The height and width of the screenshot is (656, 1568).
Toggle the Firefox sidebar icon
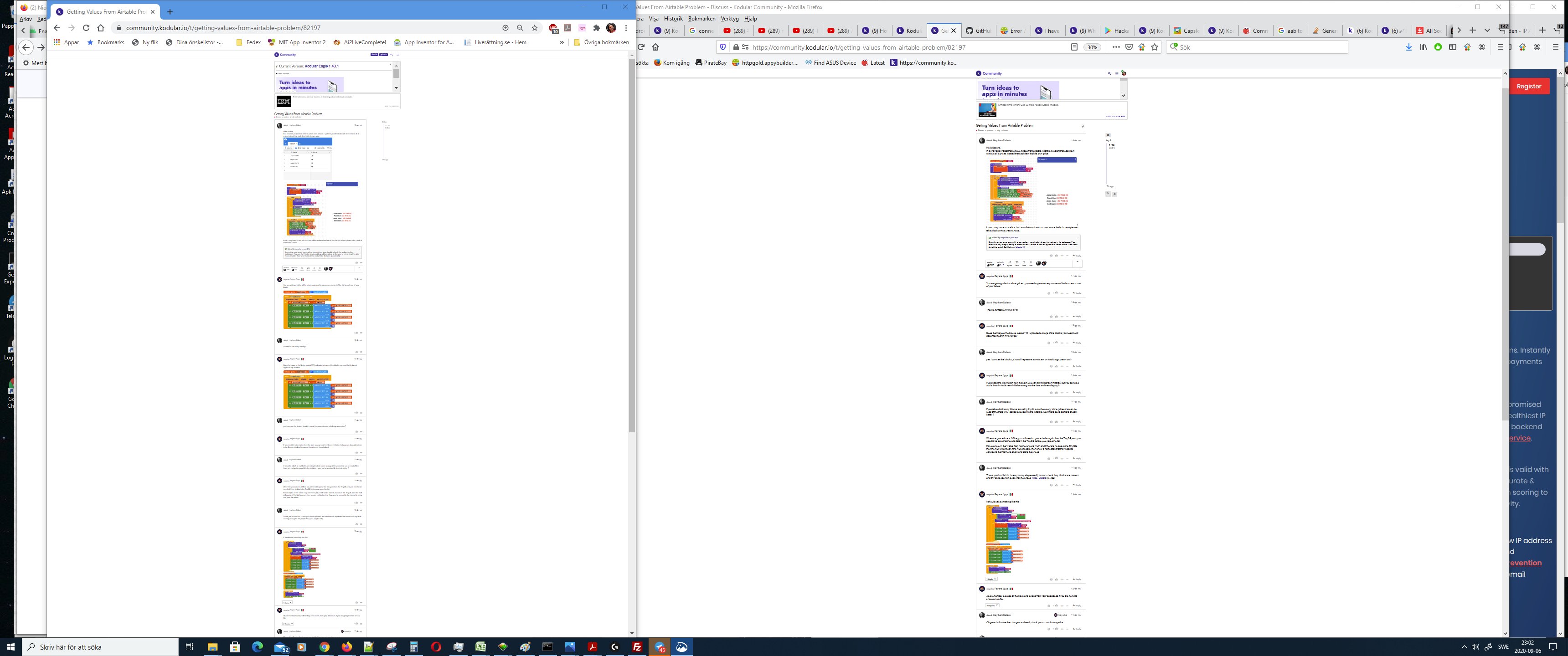[1453, 47]
